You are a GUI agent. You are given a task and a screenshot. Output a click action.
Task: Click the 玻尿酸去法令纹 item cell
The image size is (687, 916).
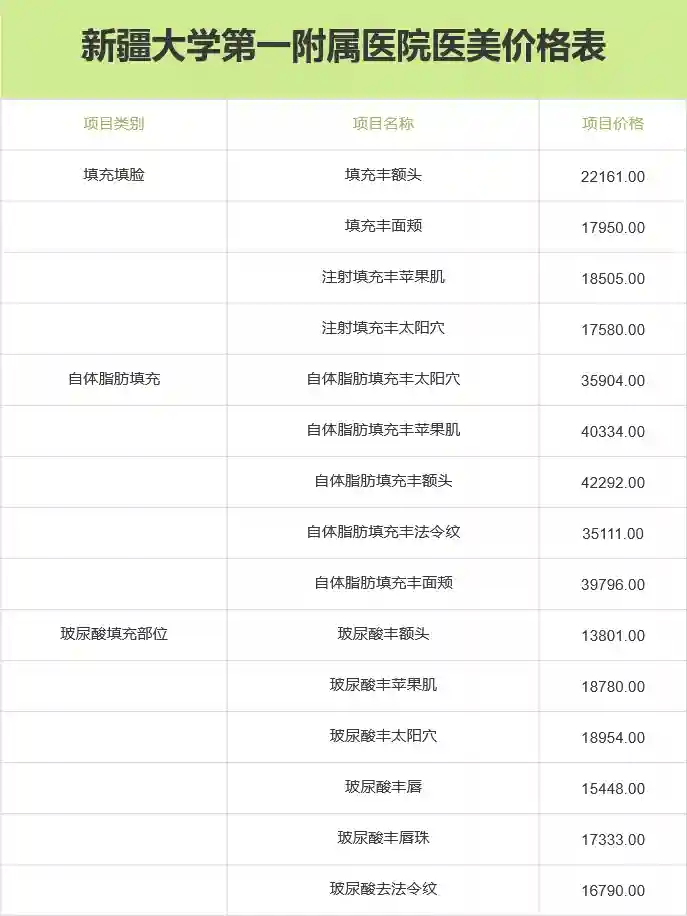coord(383,889)
